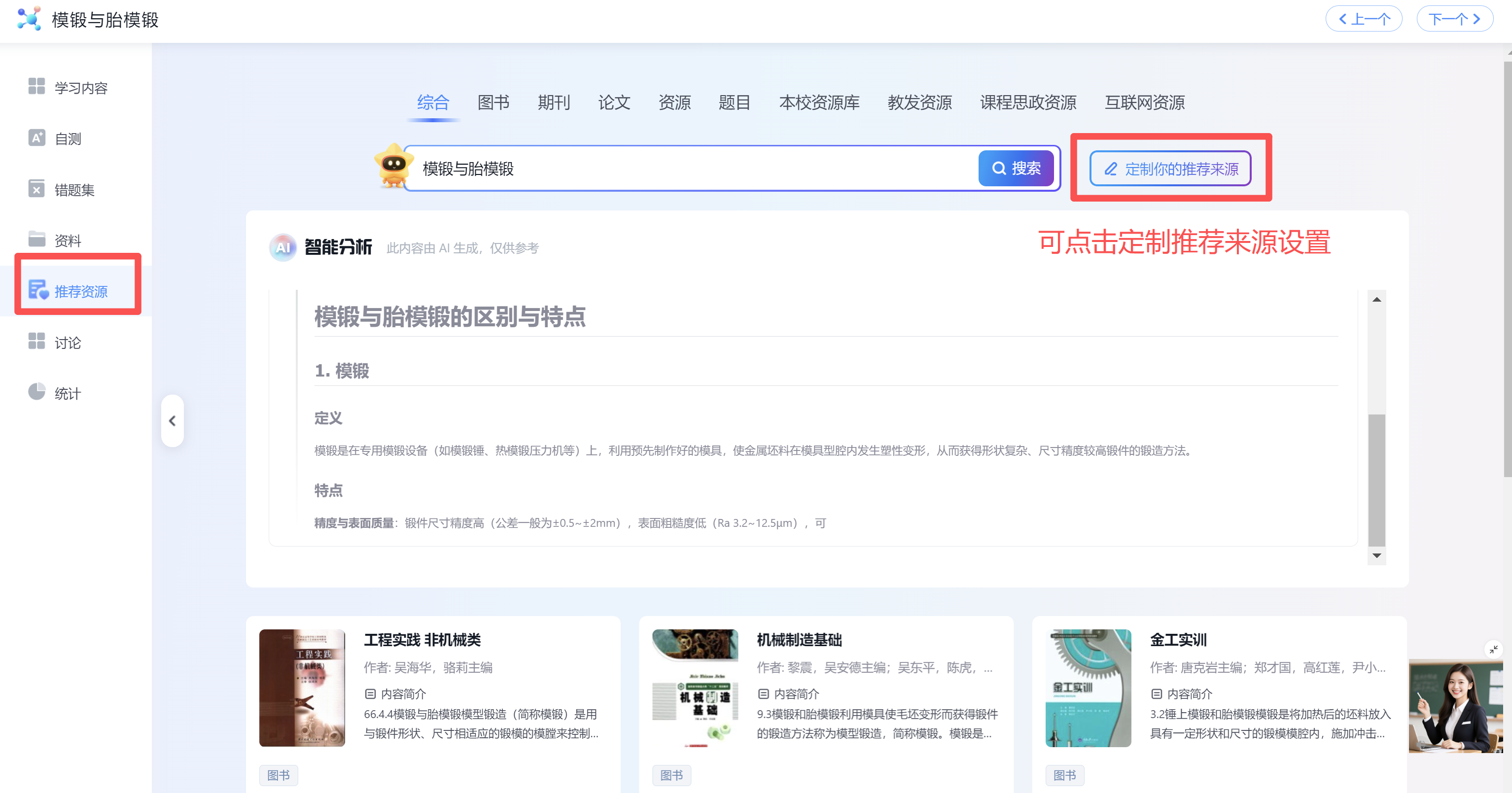1512x793 pixels.
Task: Click the section heading 1. 模锻
Action: (342, 371)
